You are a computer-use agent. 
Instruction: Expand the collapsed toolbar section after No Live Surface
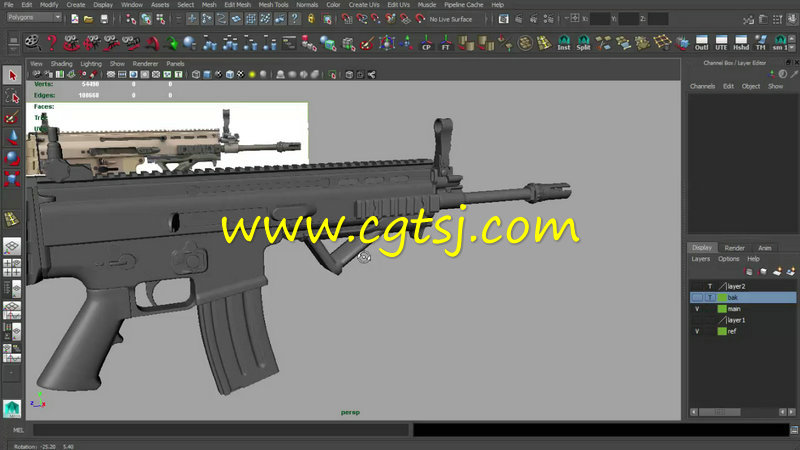coord(488,19)
